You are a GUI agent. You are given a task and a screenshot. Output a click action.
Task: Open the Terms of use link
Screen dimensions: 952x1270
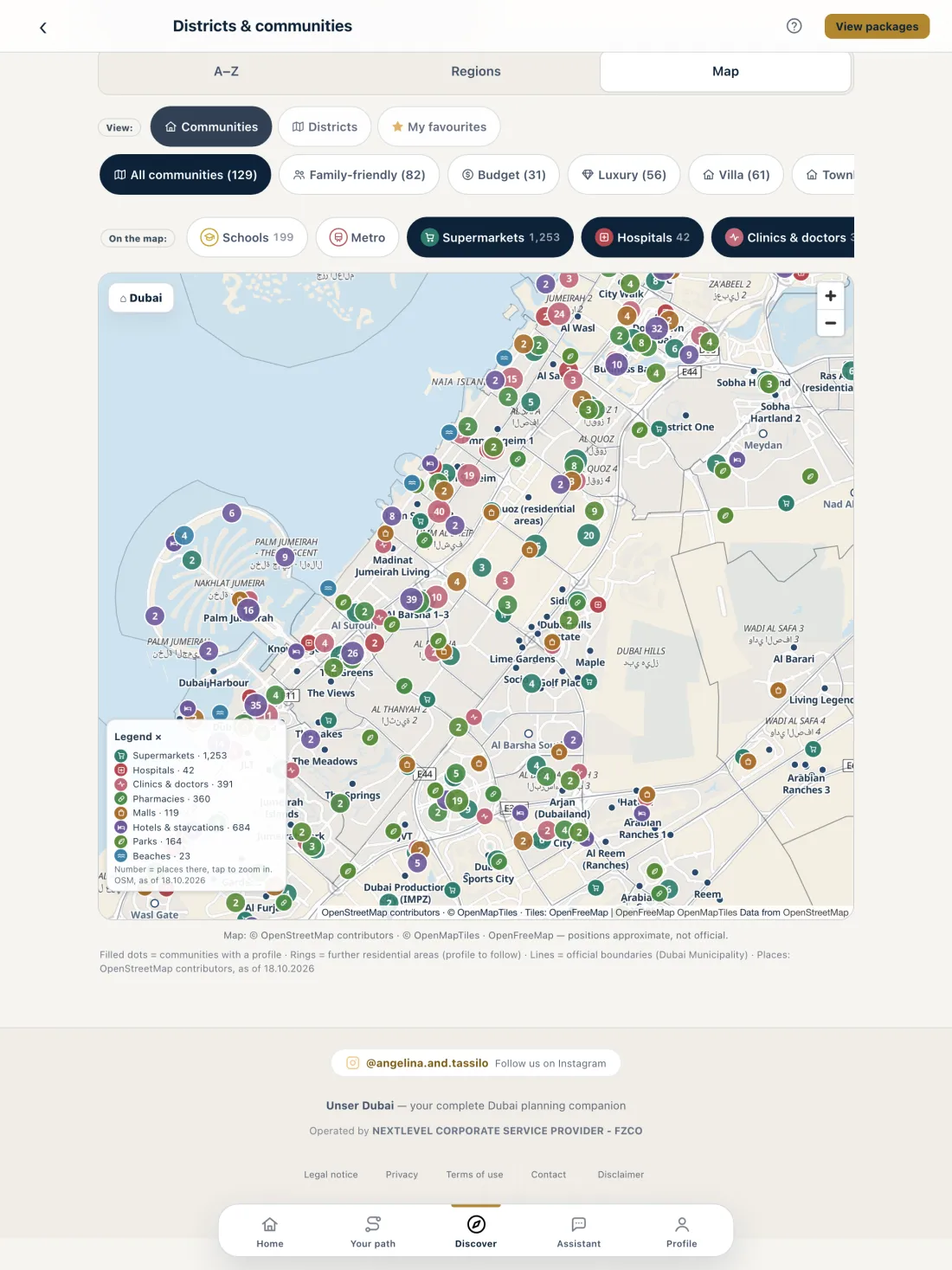pyautogui.click(x=474, y=1175)
